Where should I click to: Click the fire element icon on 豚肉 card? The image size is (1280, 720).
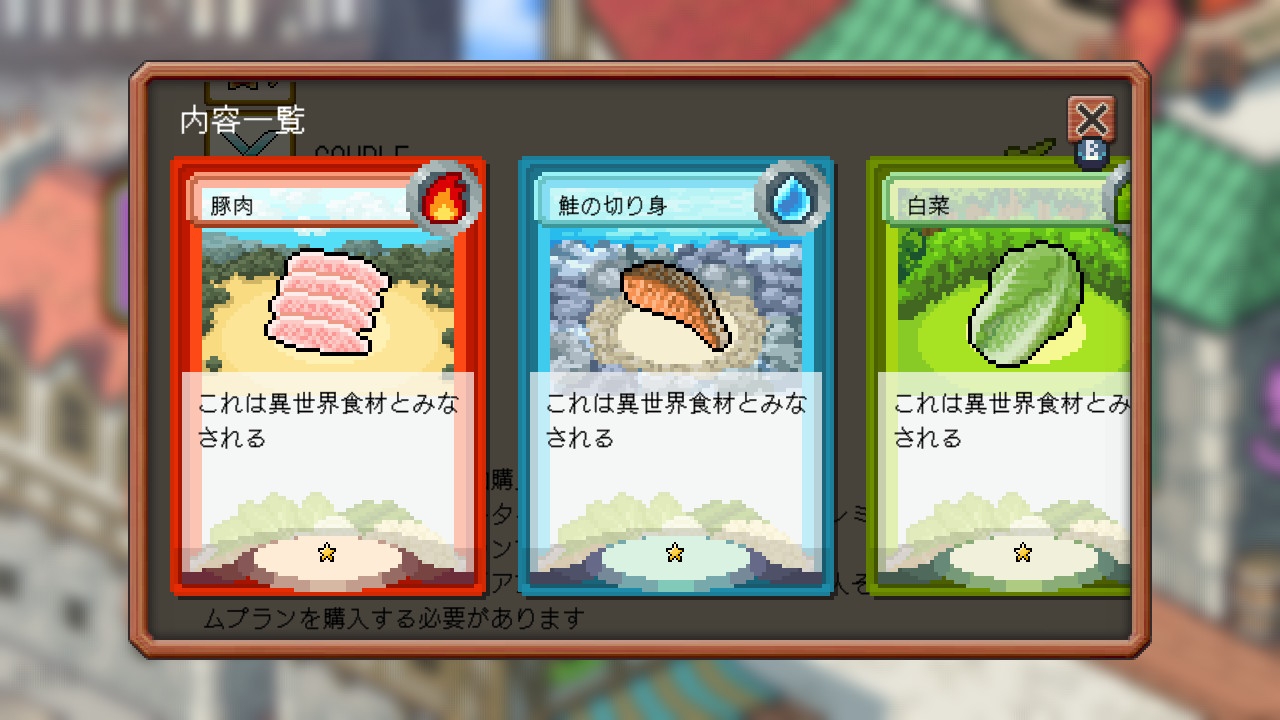coord(446,198)
